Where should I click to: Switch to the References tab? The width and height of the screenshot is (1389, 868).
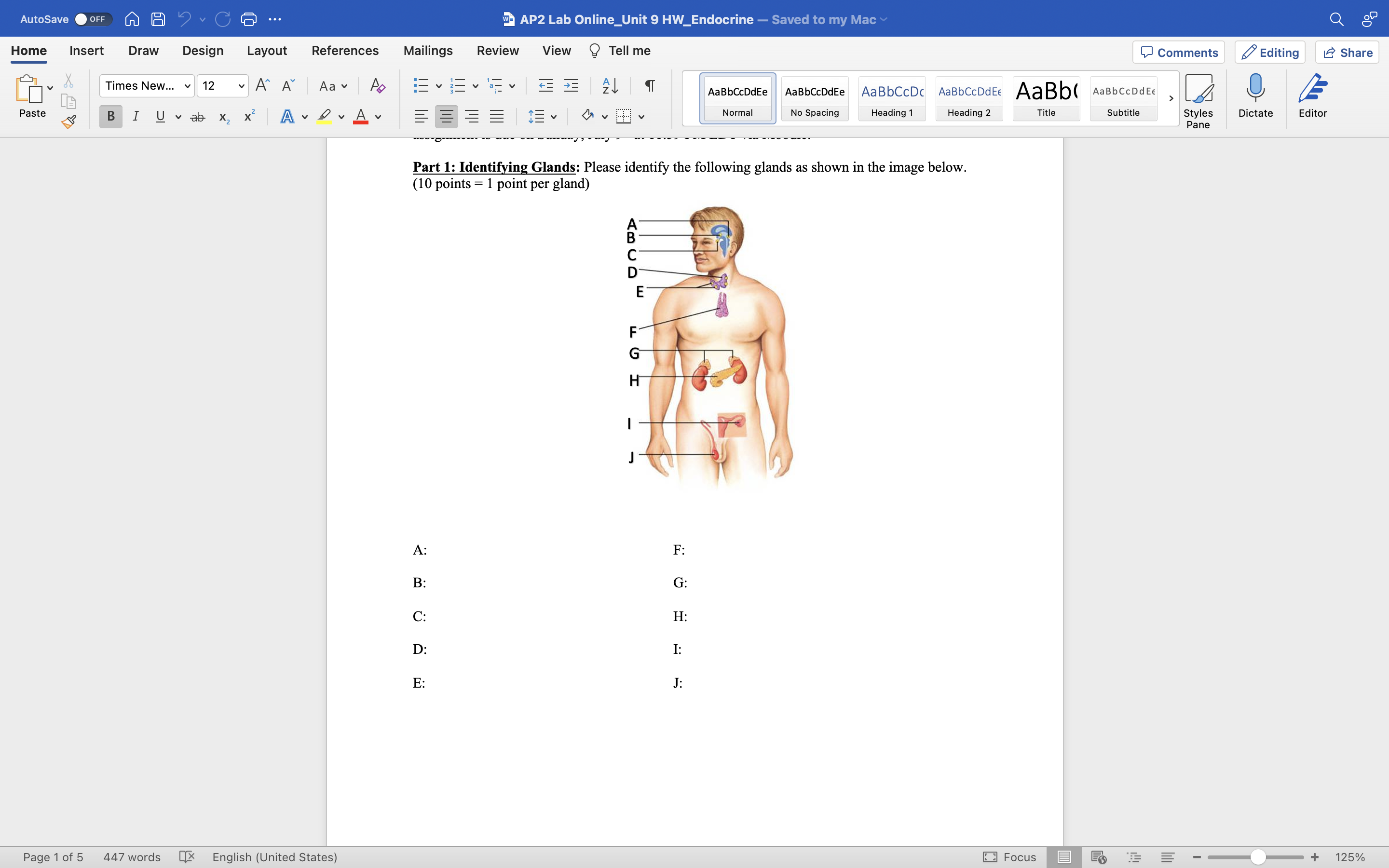click(345, 51)
